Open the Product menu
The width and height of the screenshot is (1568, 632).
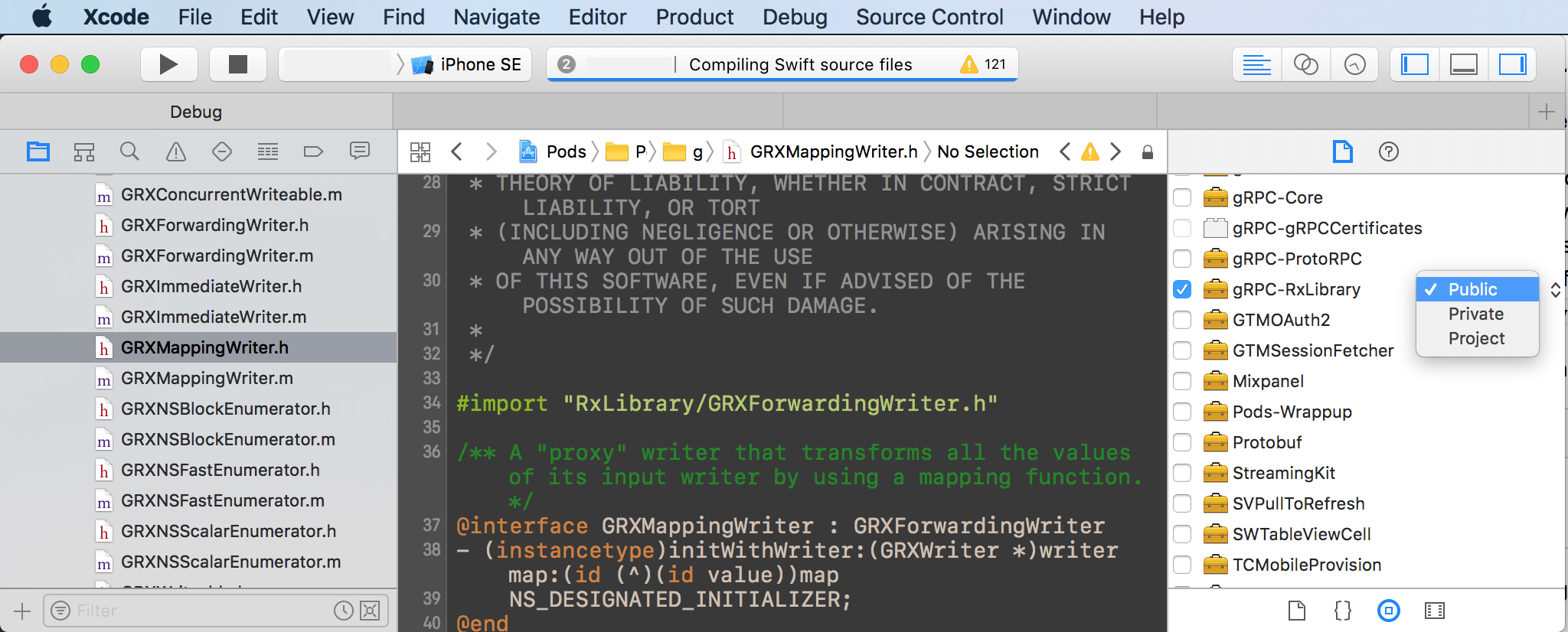click(694, 17)
